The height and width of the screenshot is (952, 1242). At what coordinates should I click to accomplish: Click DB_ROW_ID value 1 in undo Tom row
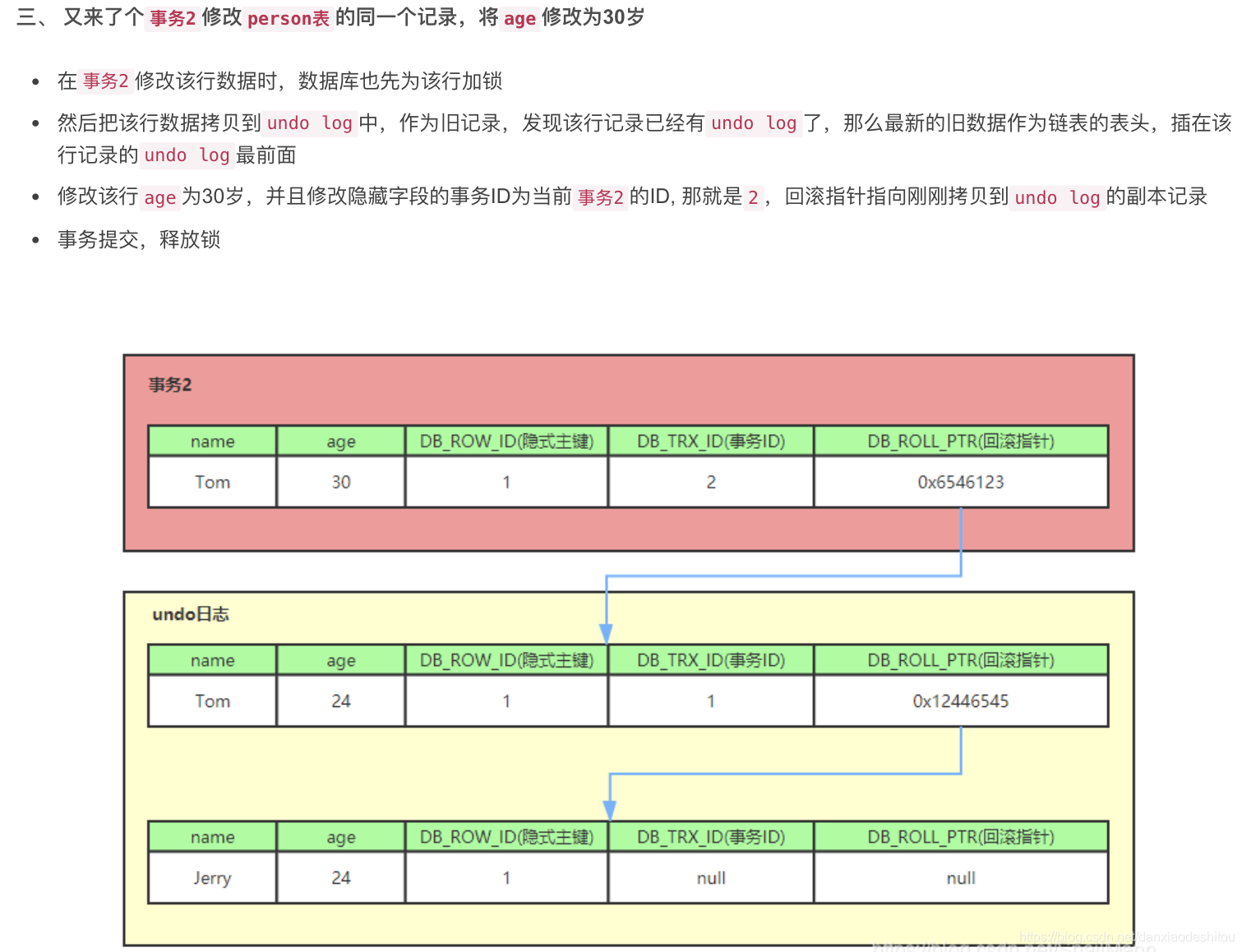pos(506,701)
